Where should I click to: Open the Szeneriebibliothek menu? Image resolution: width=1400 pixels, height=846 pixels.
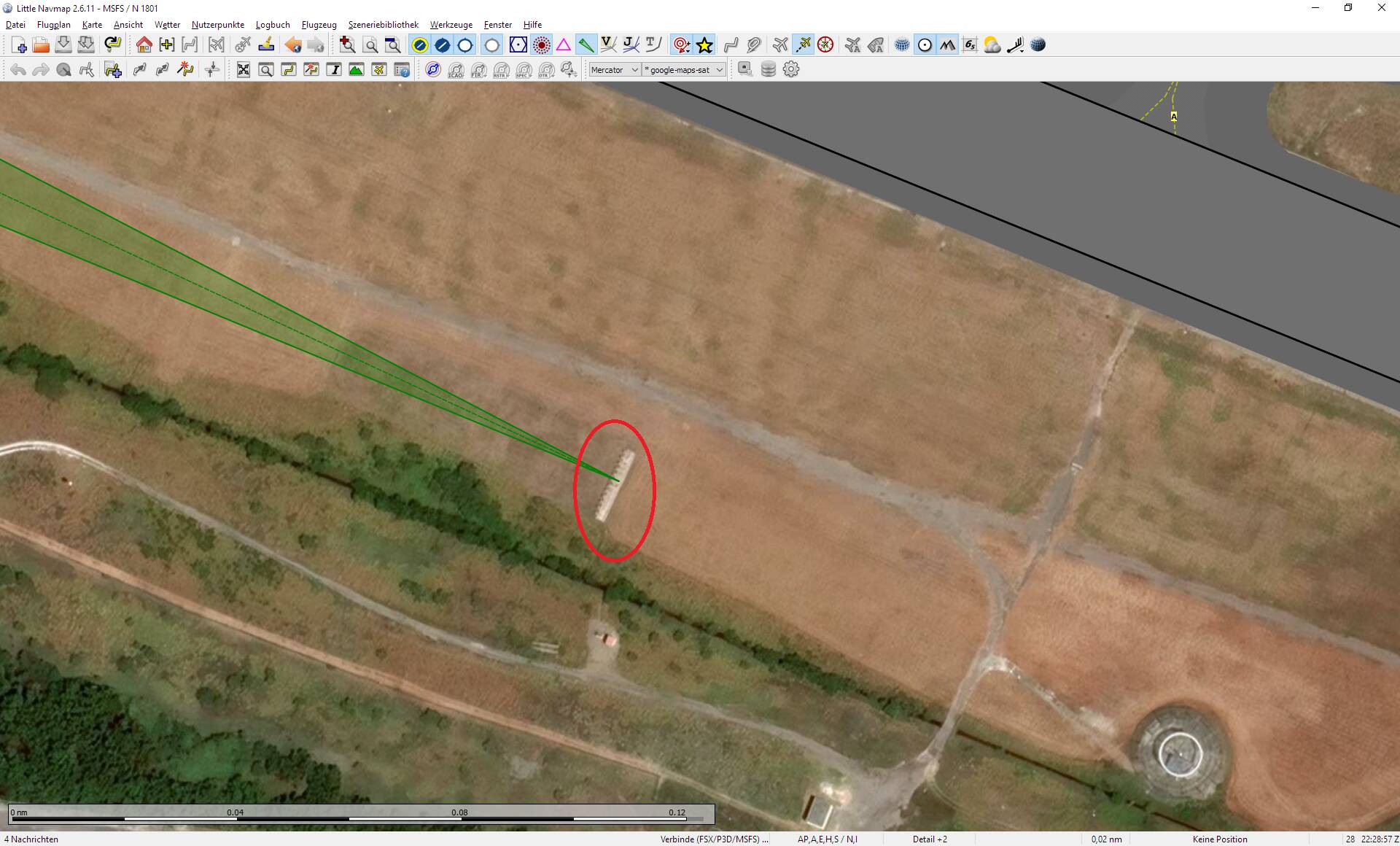(x=383, y=24)
